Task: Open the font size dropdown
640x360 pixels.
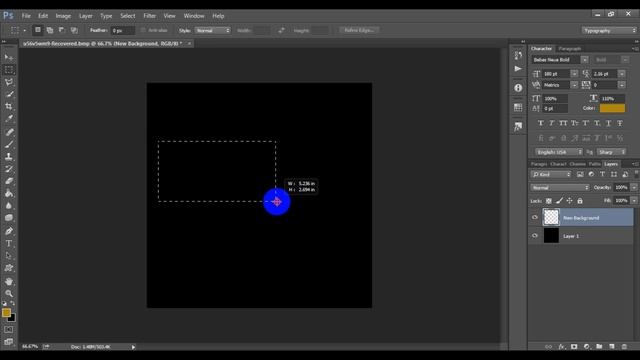Action: (574, 73)
